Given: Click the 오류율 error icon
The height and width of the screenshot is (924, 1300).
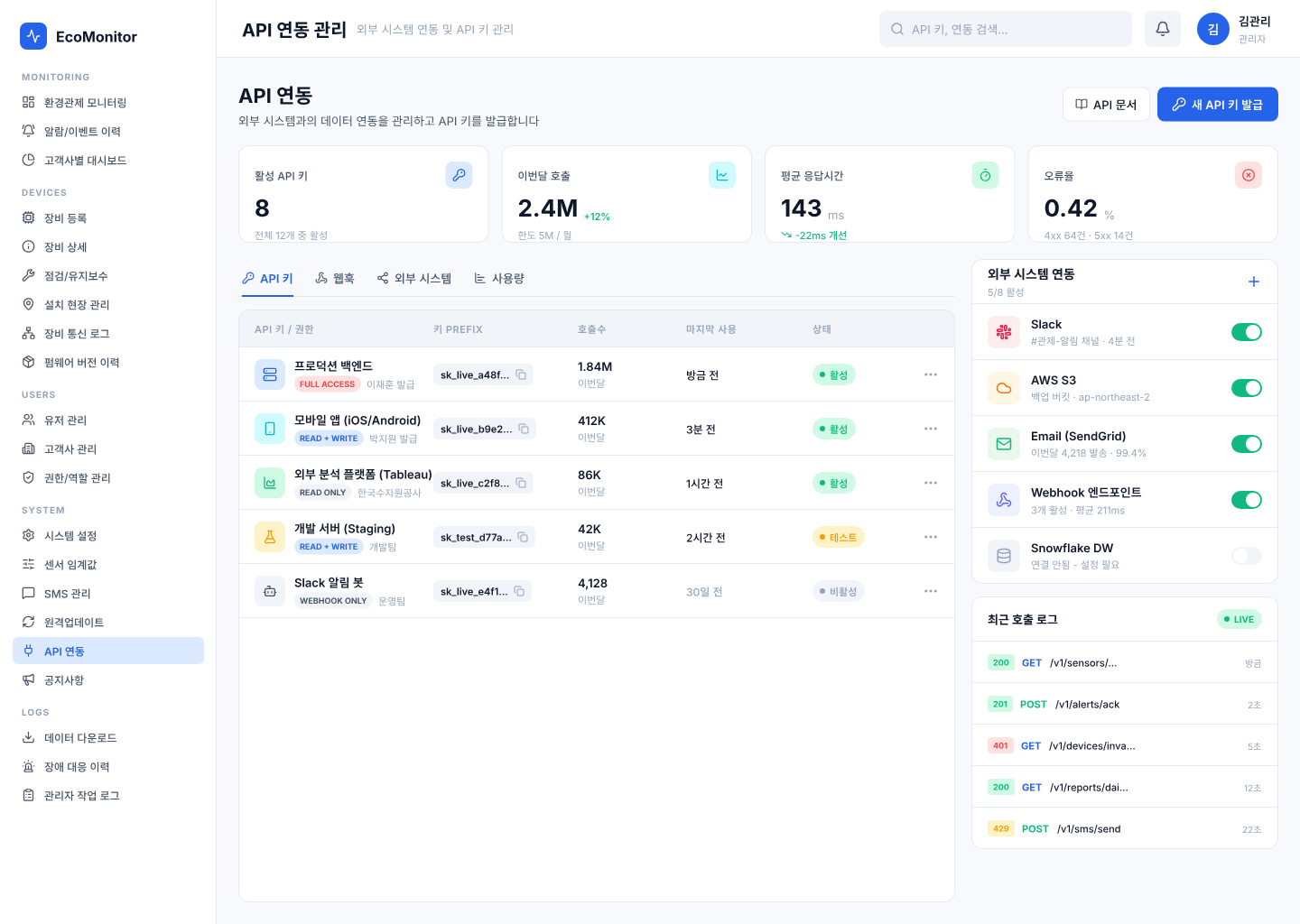Looking at the screenshot, I should (x=1249, y=175).
